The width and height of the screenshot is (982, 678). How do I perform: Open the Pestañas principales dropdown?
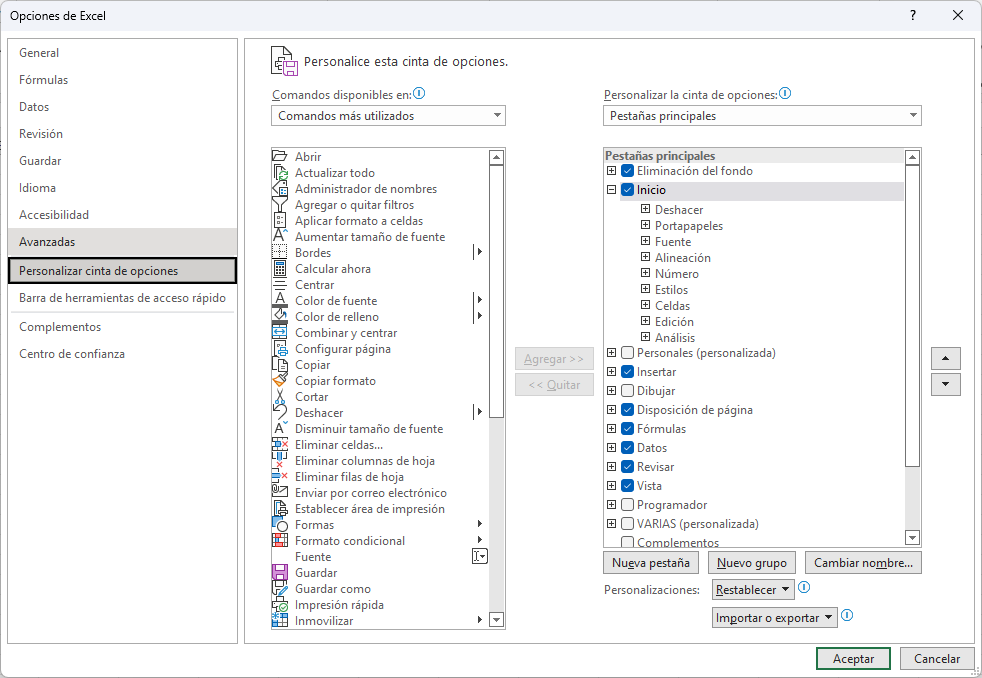click(x=762, y=116)
